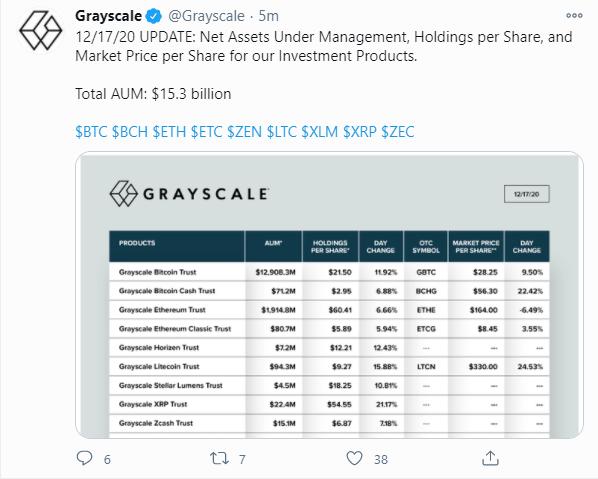This screenshot has width=598, height=479.
Task: Open the $LTC cashtag link
Action: 281,132
